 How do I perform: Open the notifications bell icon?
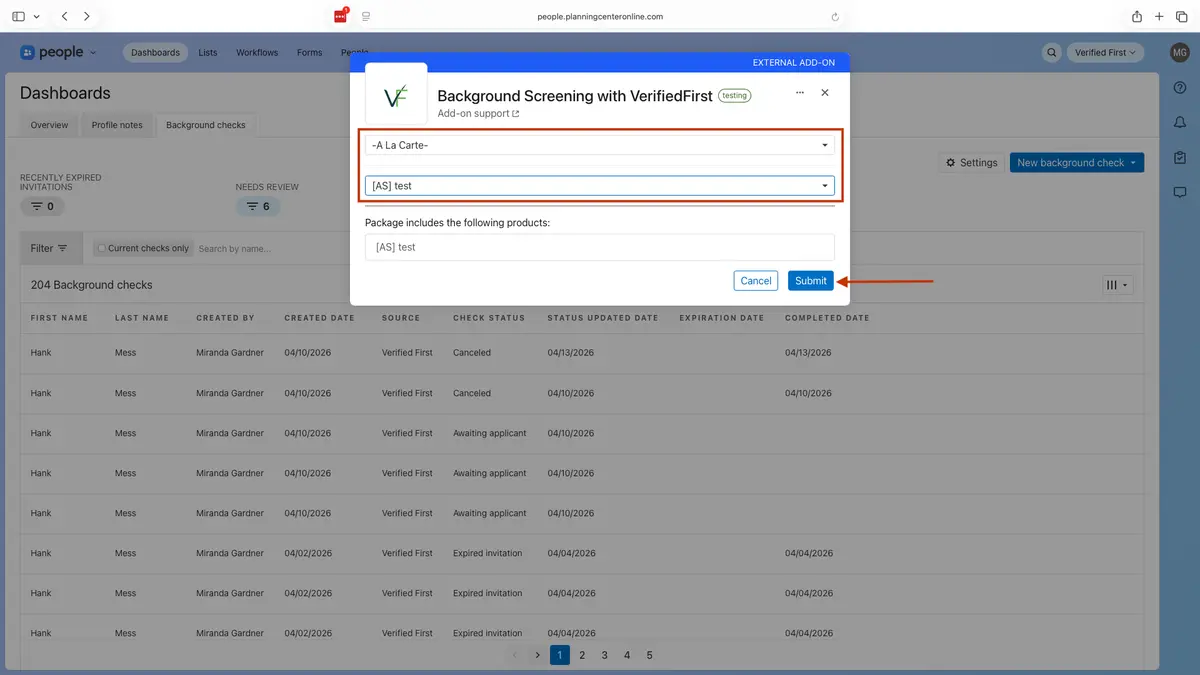[1180, 123]
